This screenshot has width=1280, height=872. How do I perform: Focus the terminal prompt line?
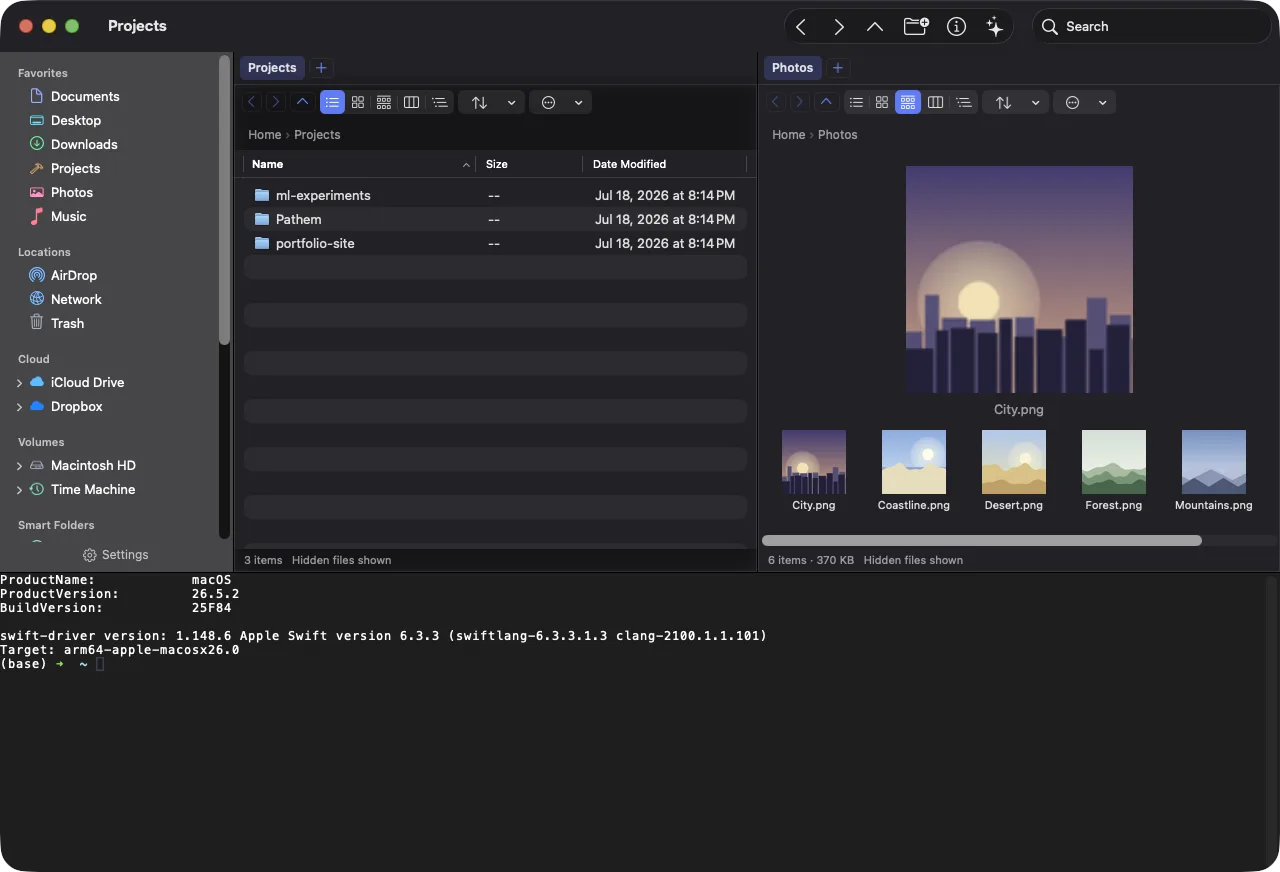(x=52, y=664)
